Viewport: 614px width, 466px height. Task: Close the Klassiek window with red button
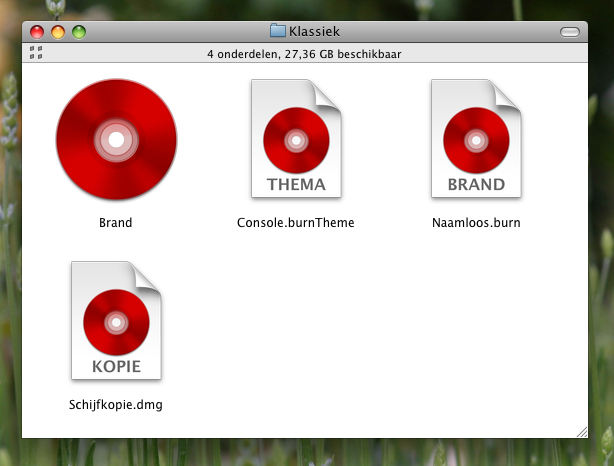[37, 32]
